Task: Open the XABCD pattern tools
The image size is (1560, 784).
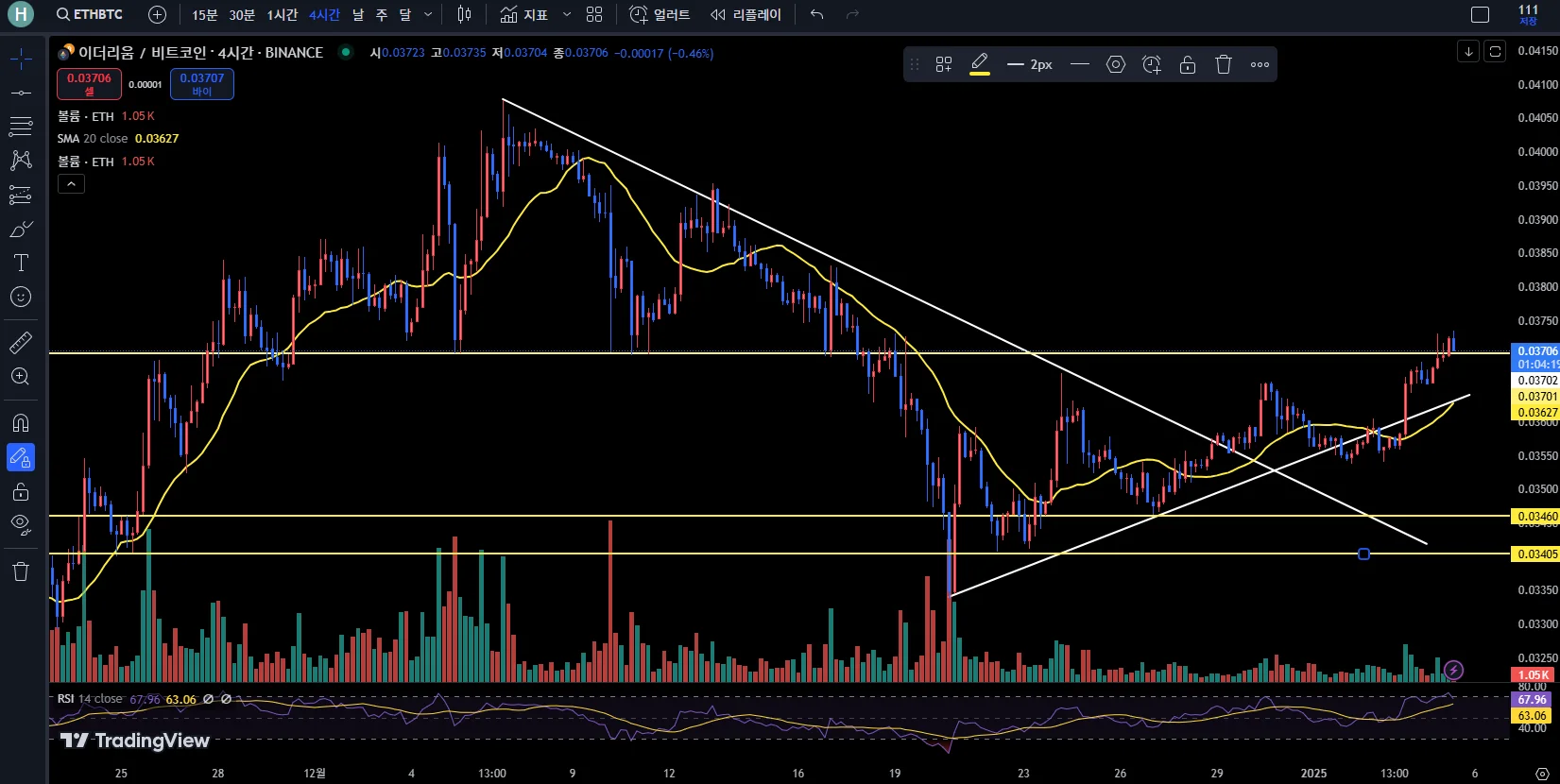Action: click(21, 160)
